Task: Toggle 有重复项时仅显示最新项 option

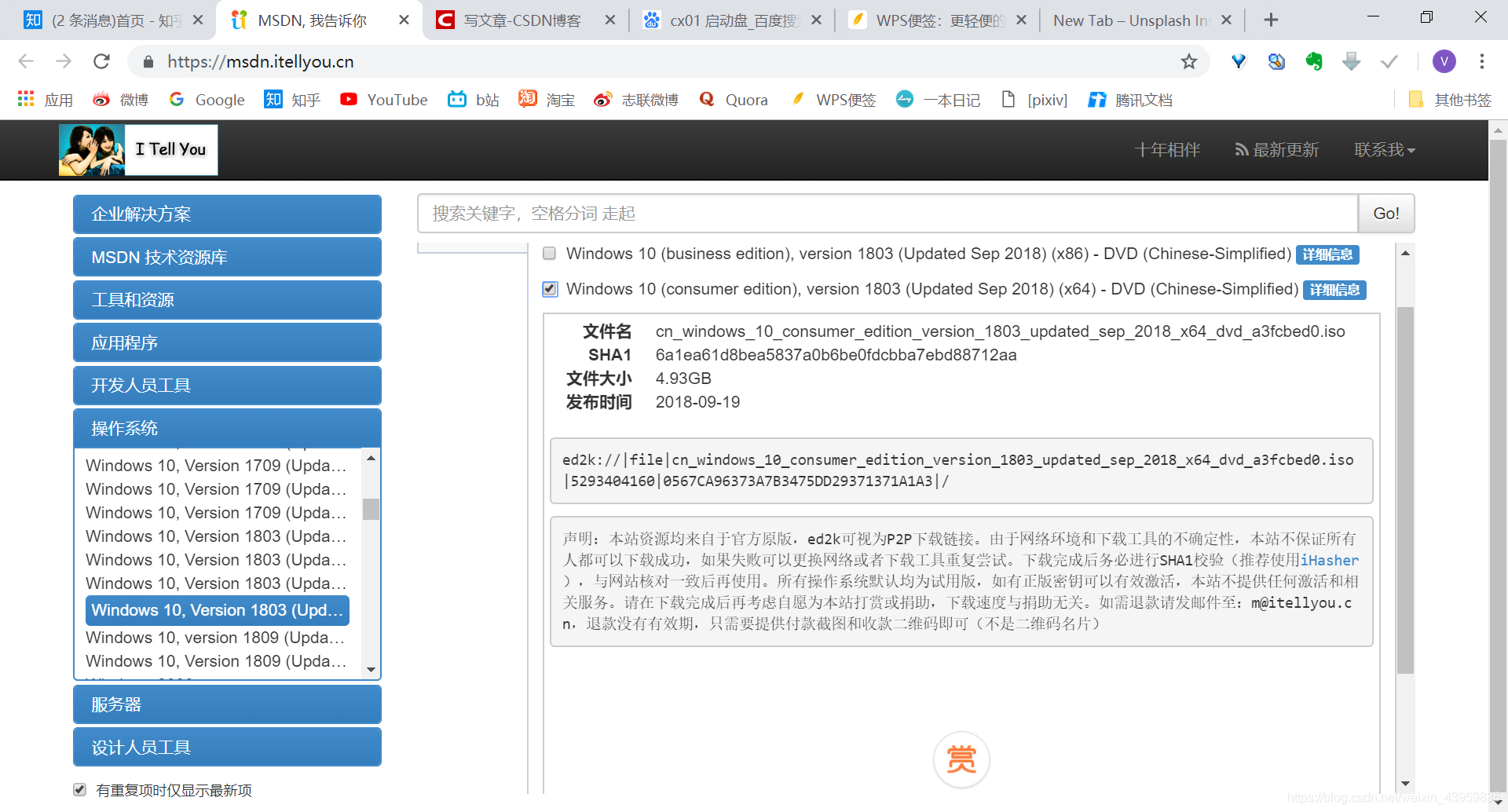Action: click(80, 789)
